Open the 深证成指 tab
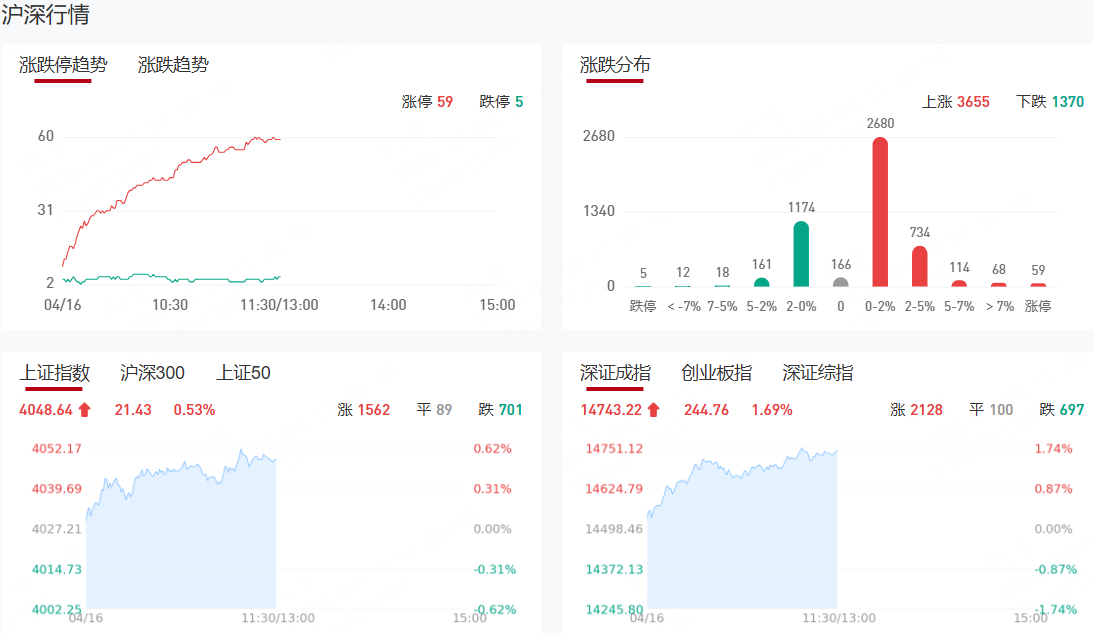1094x633 pixels. (615, 373)
